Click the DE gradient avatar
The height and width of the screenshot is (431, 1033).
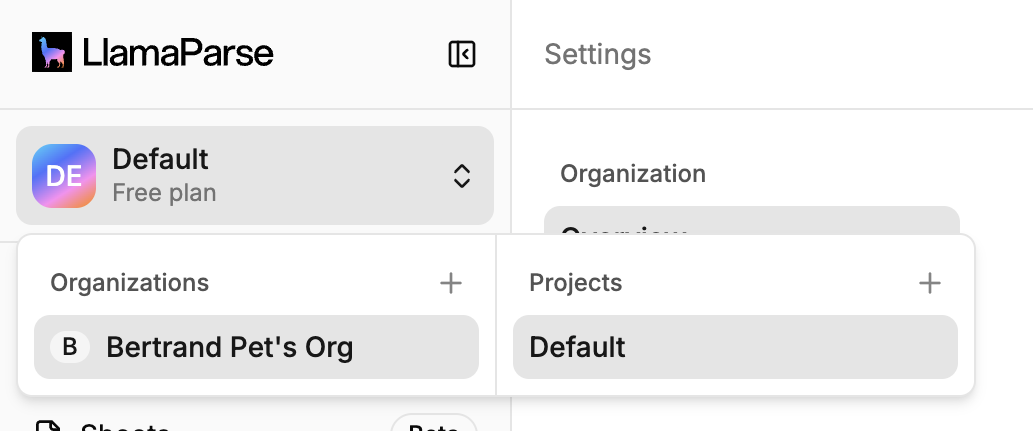pyautogui.click(x=64, y=176)
